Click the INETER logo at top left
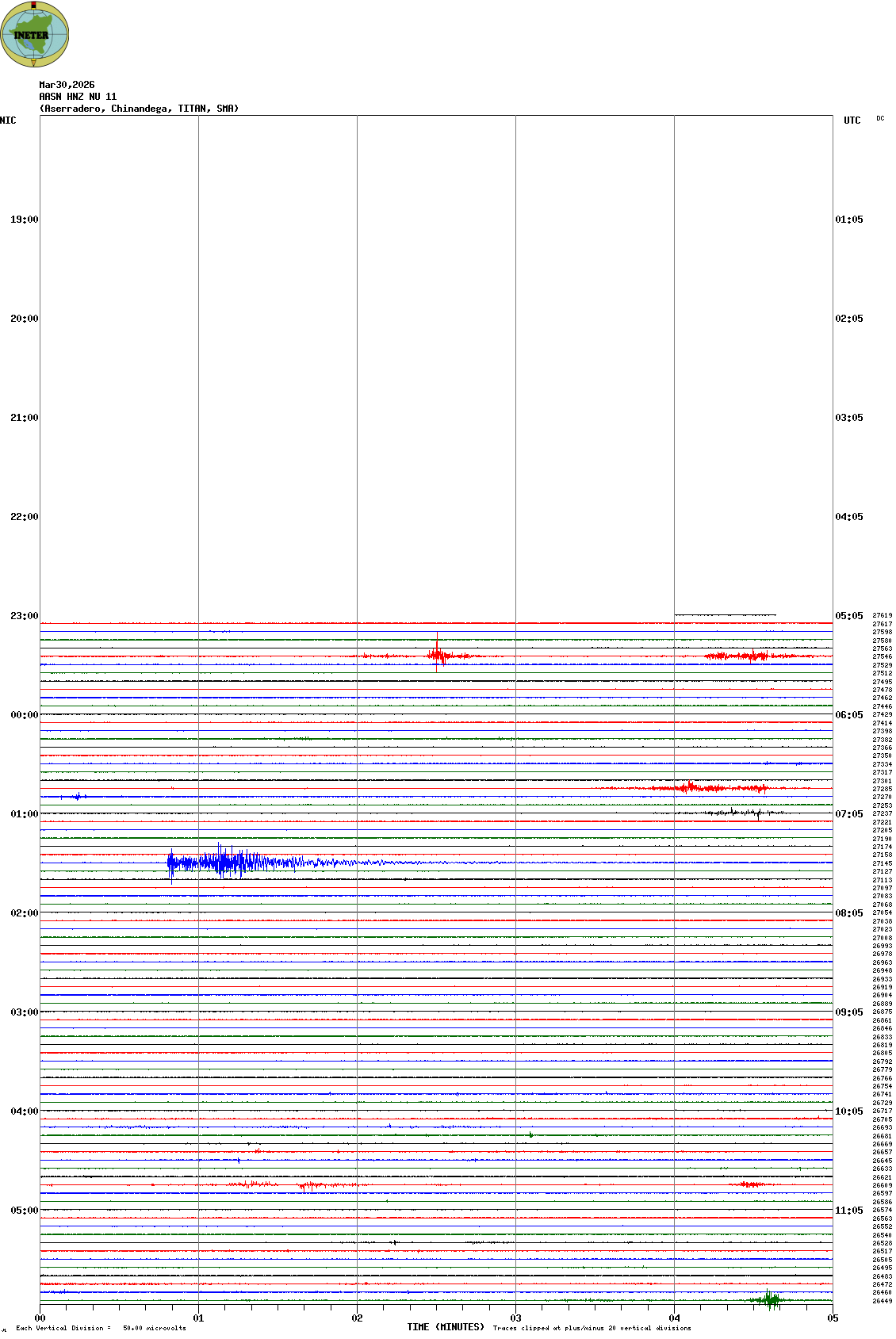Viewport: 896px width, 1339px height. [34, 35]
